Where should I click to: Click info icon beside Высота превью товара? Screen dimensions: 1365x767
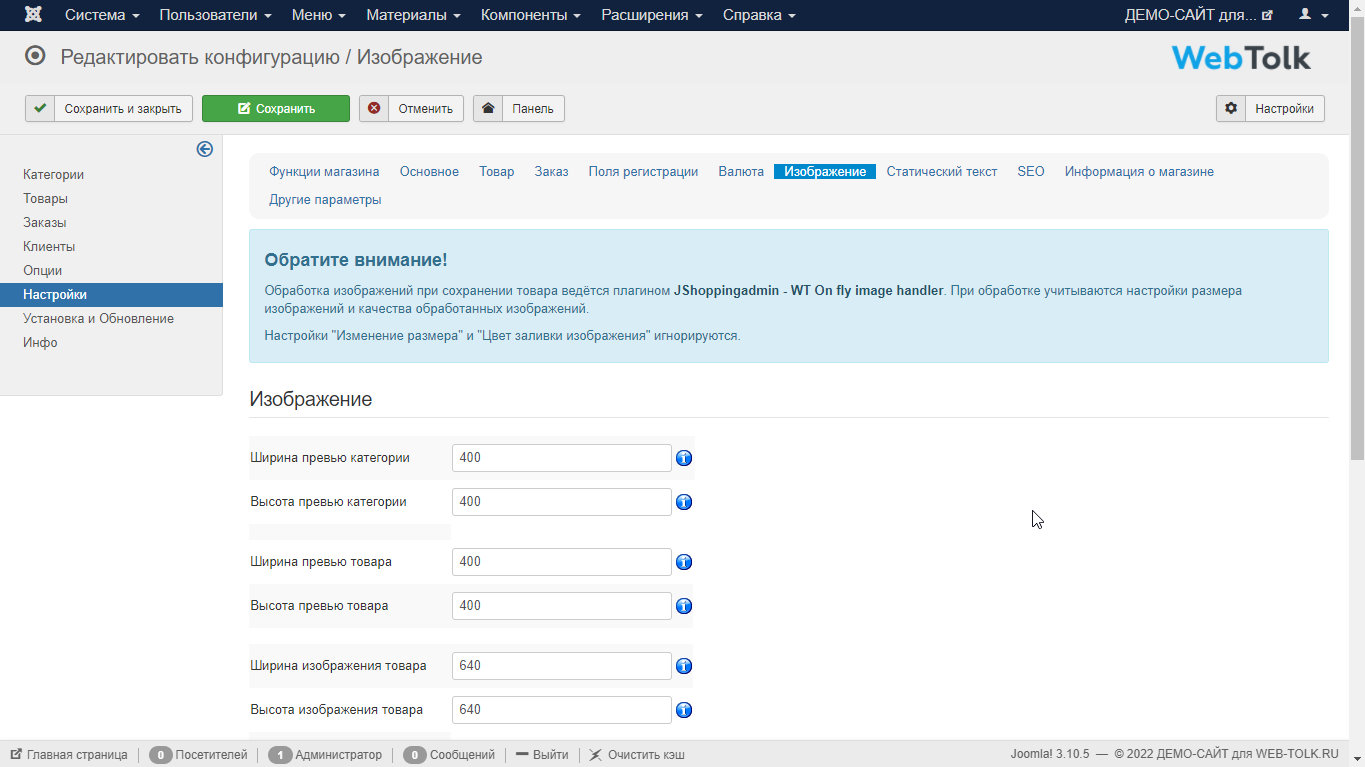tap(684, 606)
